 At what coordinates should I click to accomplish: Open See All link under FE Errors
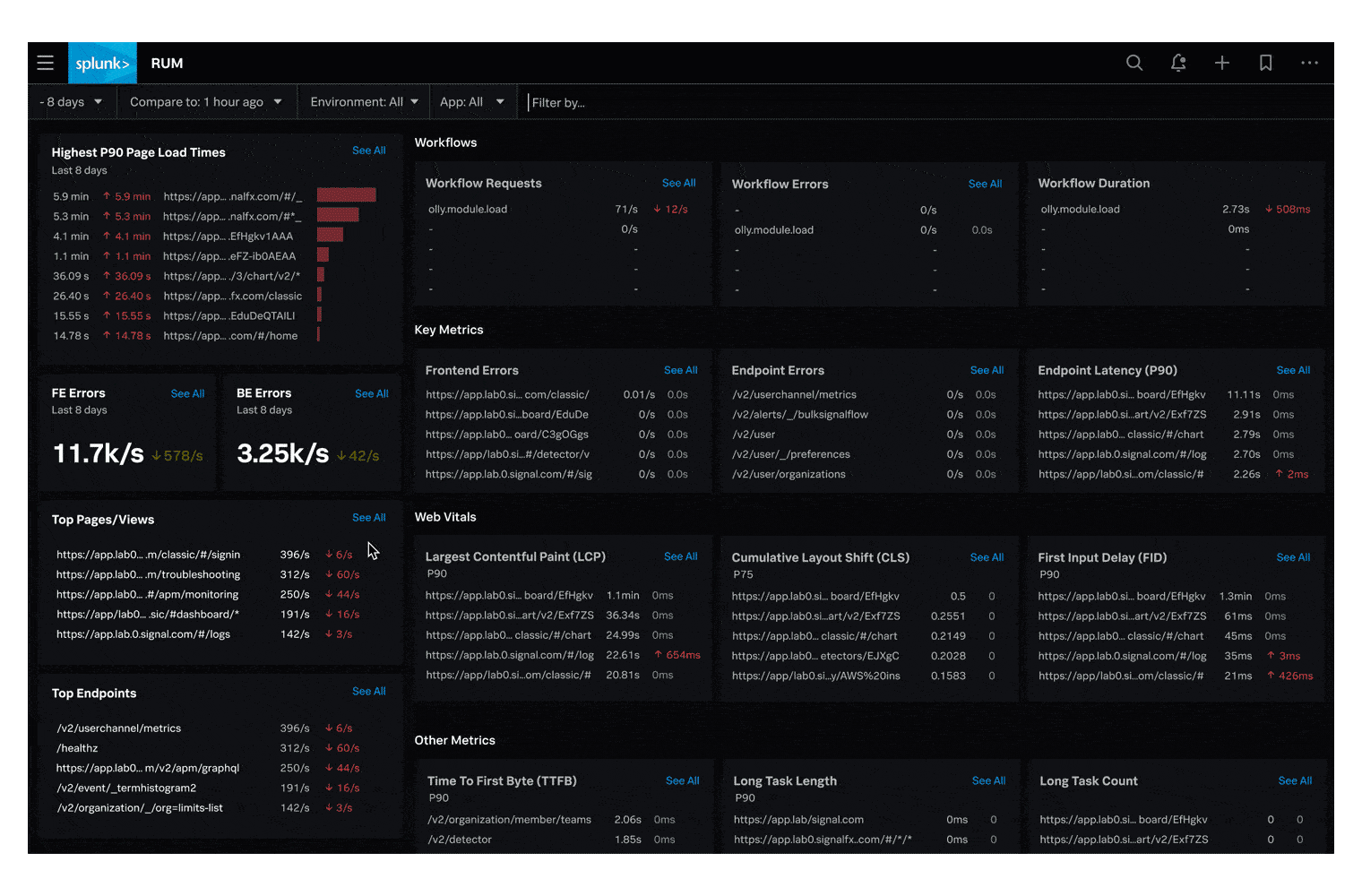pyautogui.click(x=187, y=394)
